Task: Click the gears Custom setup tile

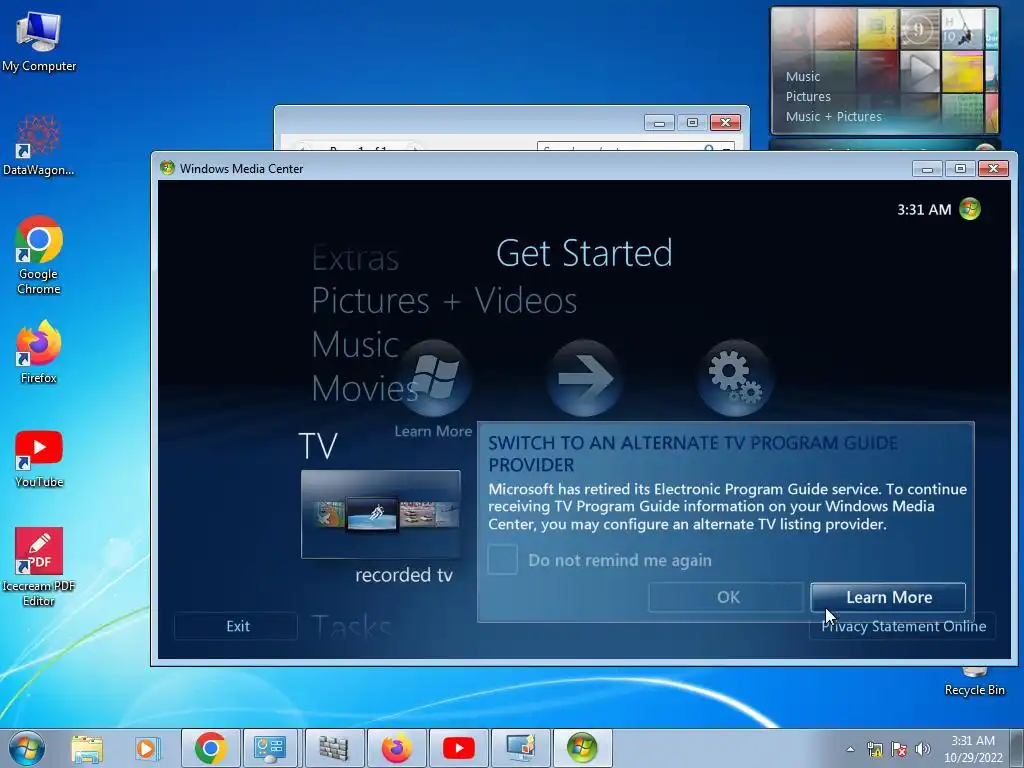Action: tap(735, 379)
